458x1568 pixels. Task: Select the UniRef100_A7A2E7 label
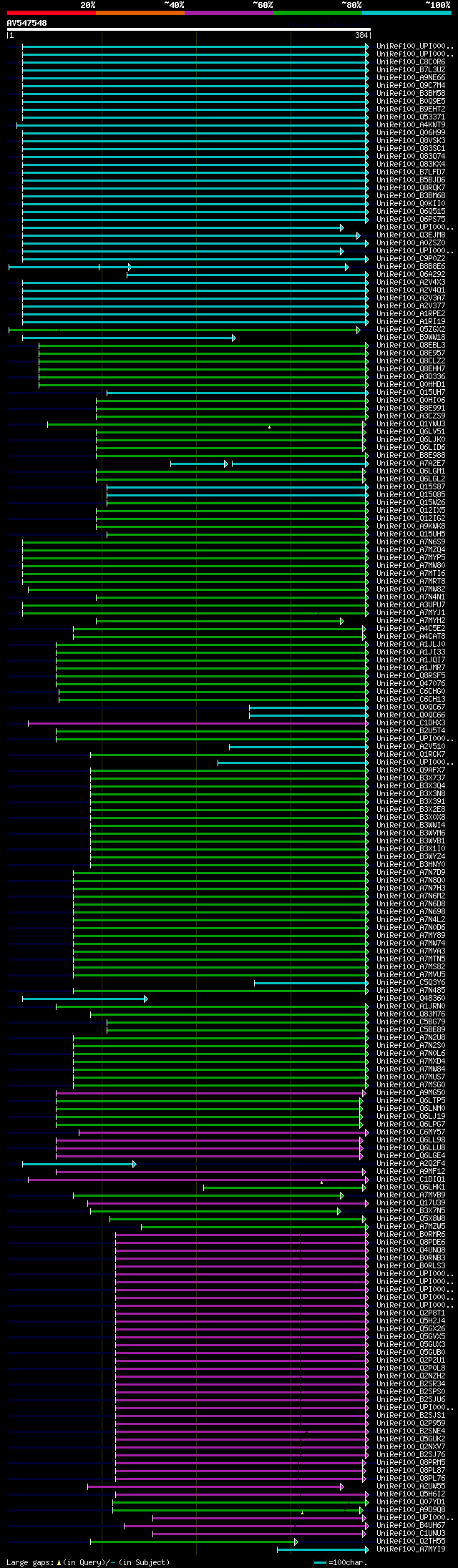(411, 464)
